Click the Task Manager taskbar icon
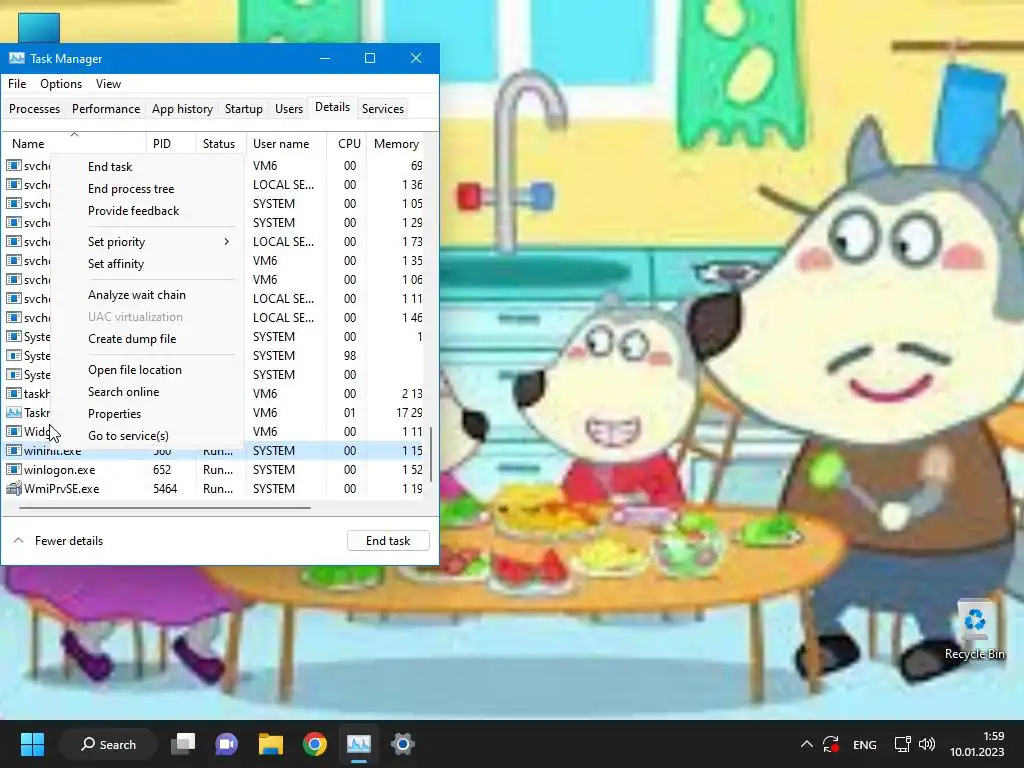1024x768 pixels. coord(359,744)
